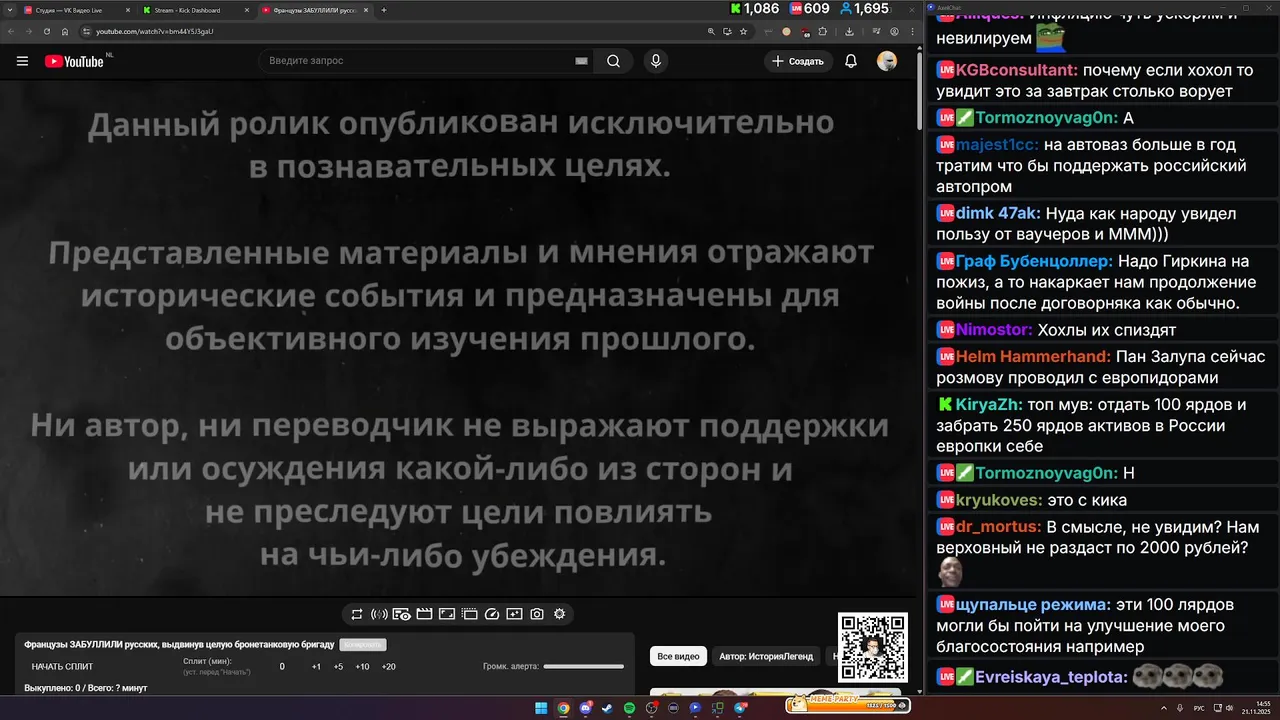
Task: Open Discord from the taskbar
Action: pos(585,708)
